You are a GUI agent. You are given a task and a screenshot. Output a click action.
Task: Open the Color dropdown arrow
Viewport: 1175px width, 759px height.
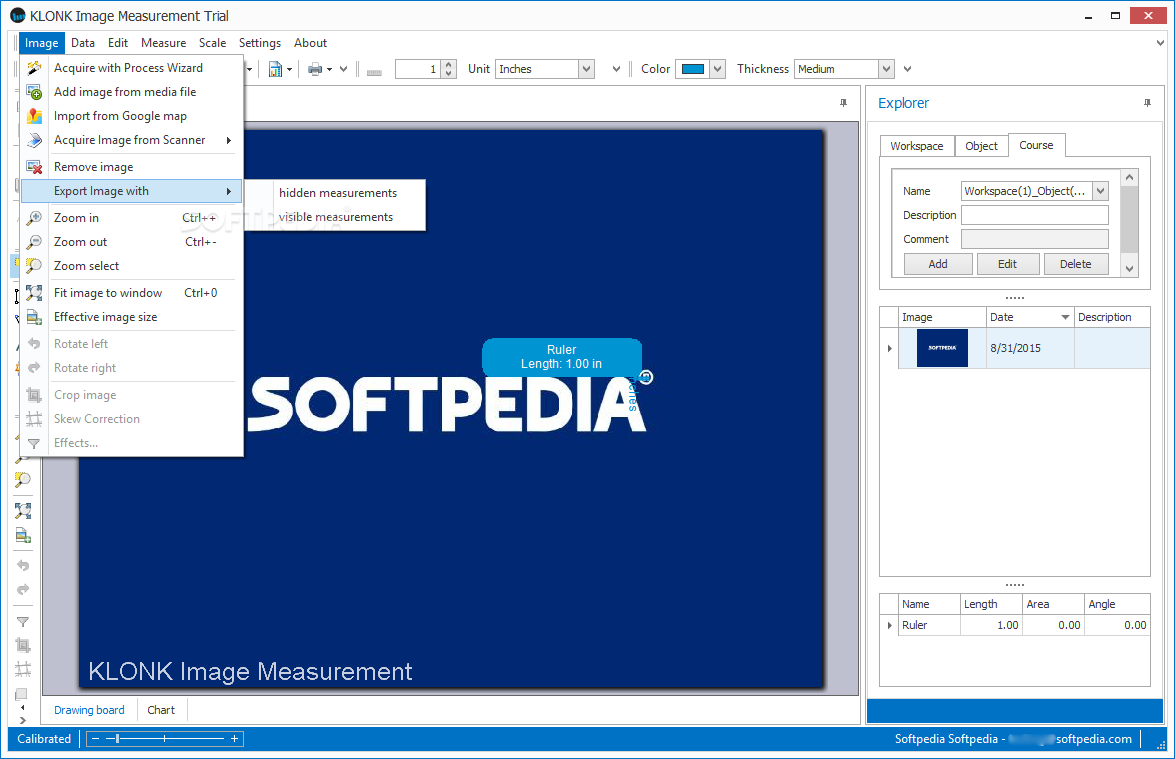(718, 69)
